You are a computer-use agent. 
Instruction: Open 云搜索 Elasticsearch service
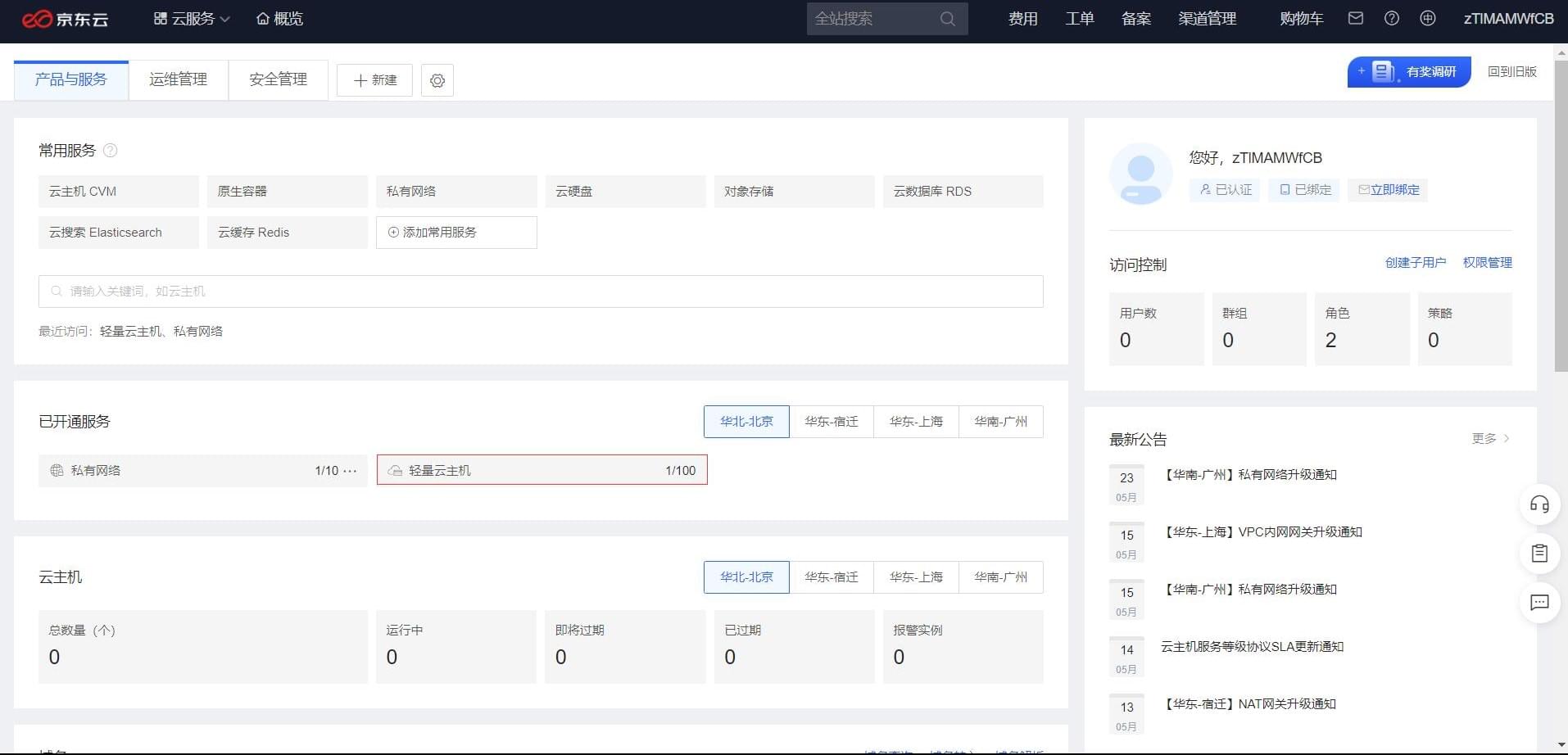pos(119,233)
